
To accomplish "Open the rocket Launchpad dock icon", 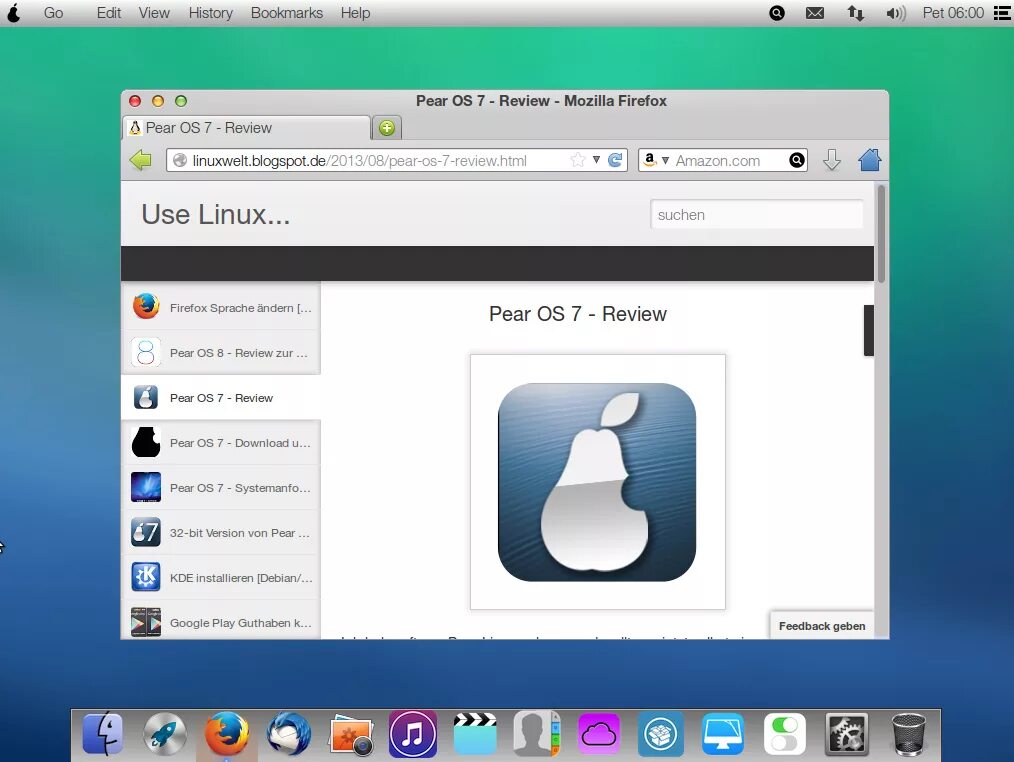I will 164,734.
